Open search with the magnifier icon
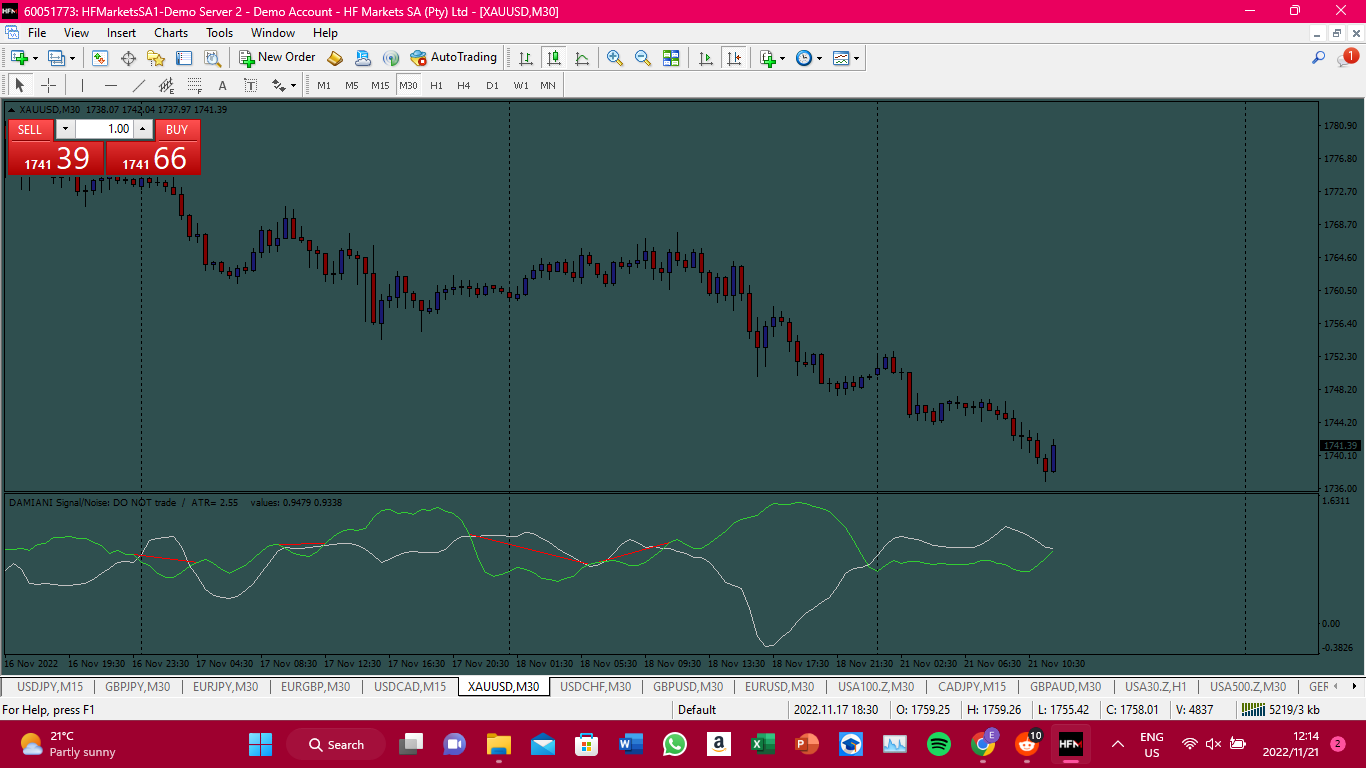This screenshot has height=768, width=1366. click(x=1318, y=58)
